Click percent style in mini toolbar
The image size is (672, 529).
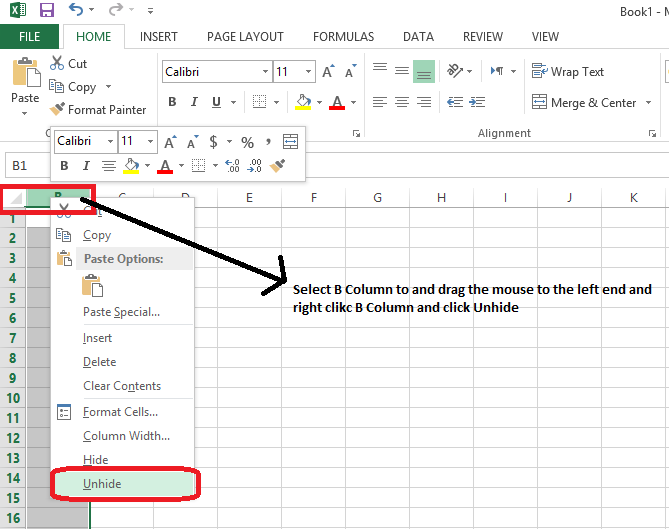tap(247, 142)
